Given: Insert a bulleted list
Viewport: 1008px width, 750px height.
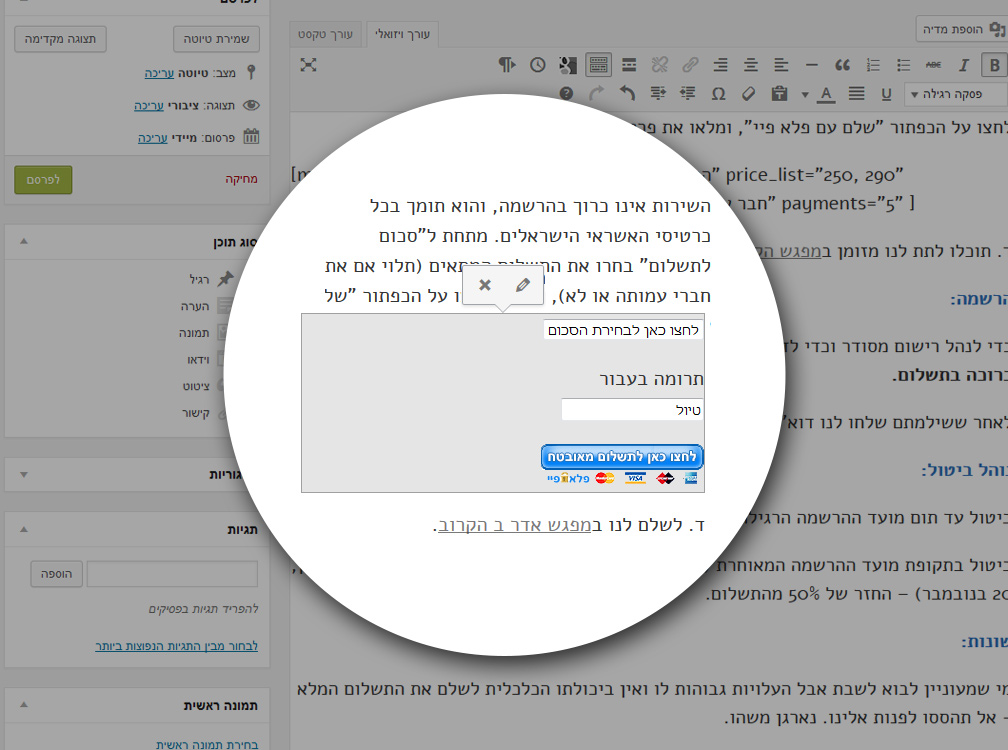Looking at the screenshot, I should point(903,65).
